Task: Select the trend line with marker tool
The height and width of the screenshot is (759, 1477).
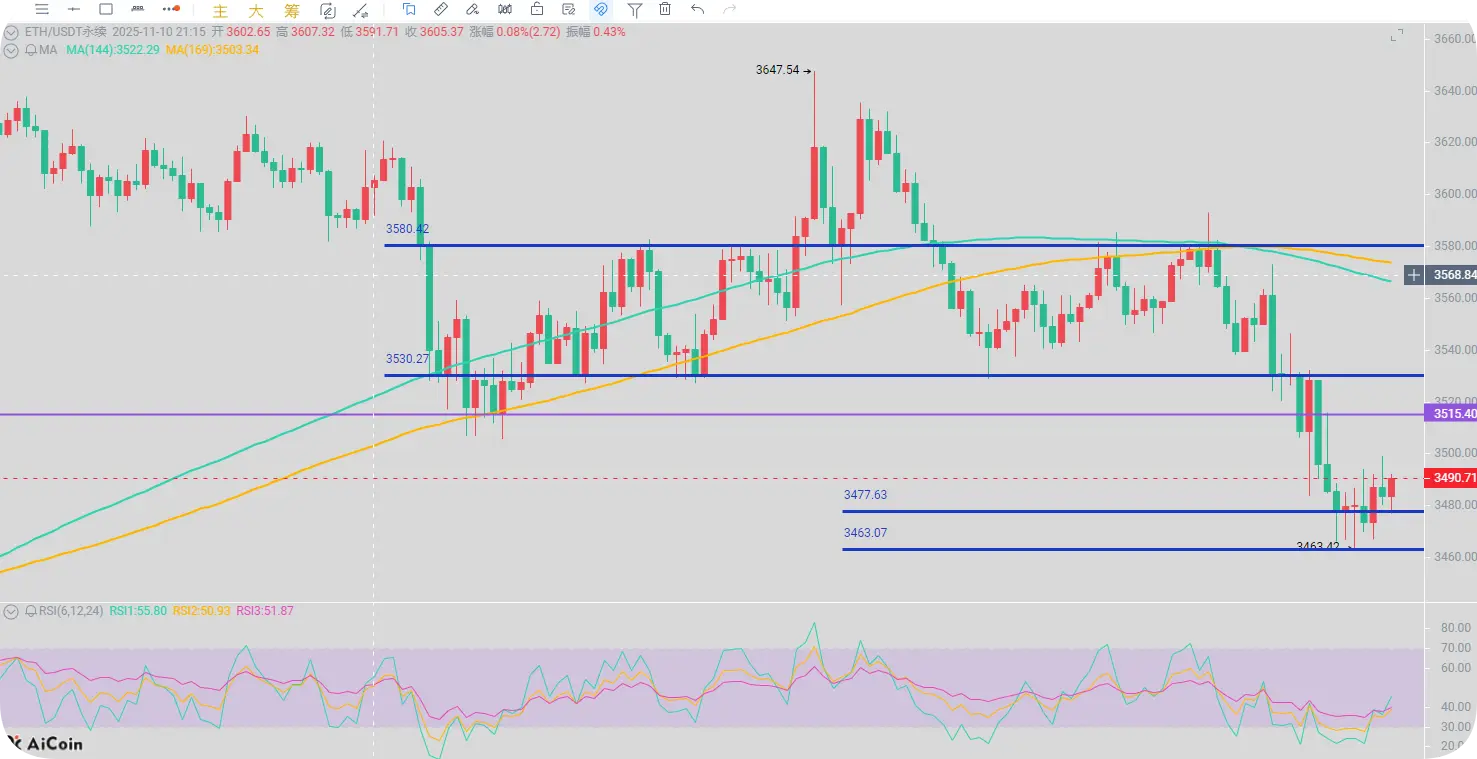Action: (360, 10)
